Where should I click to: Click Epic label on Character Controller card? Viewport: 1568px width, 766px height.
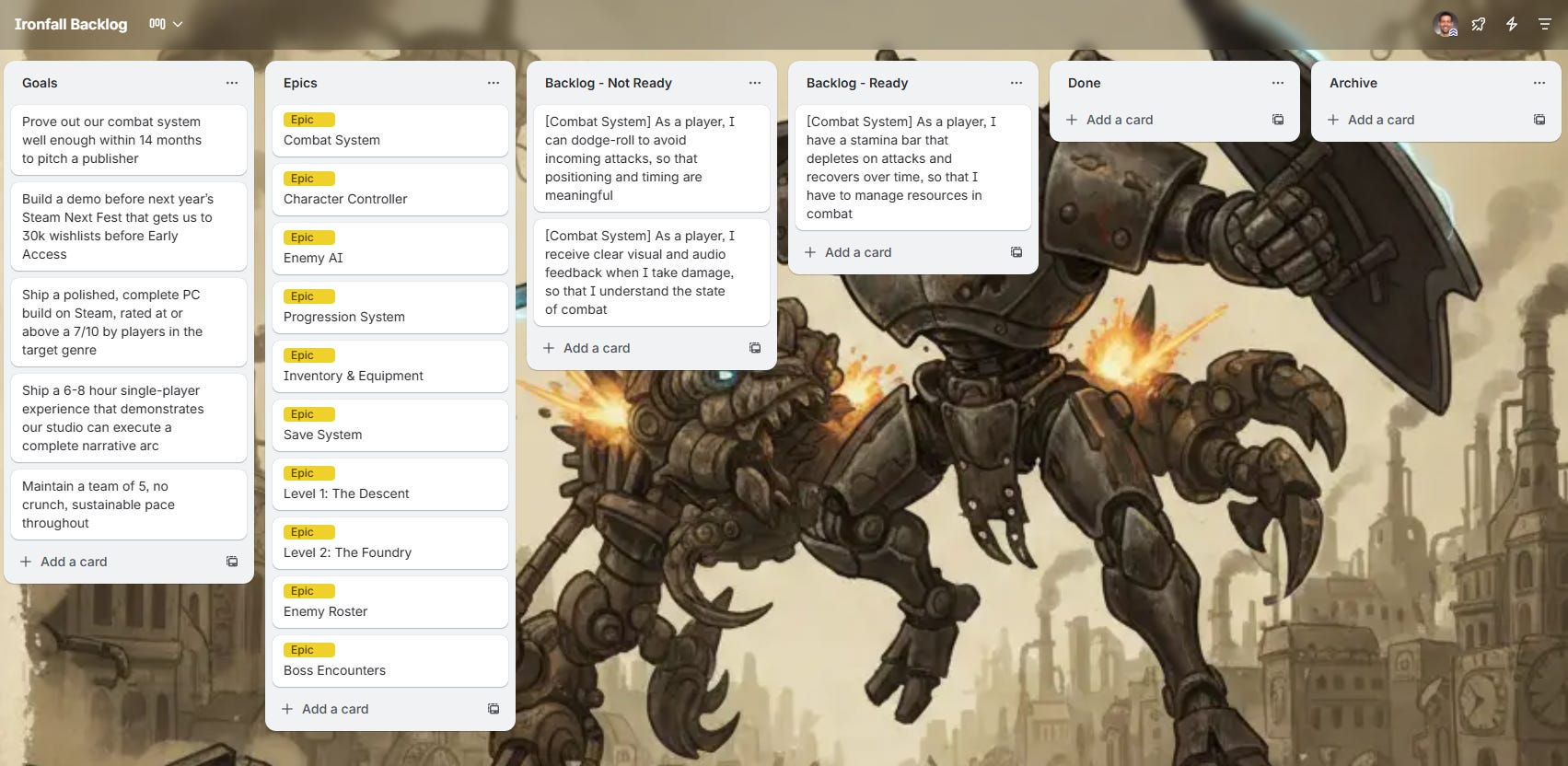(x=309, y=179)
